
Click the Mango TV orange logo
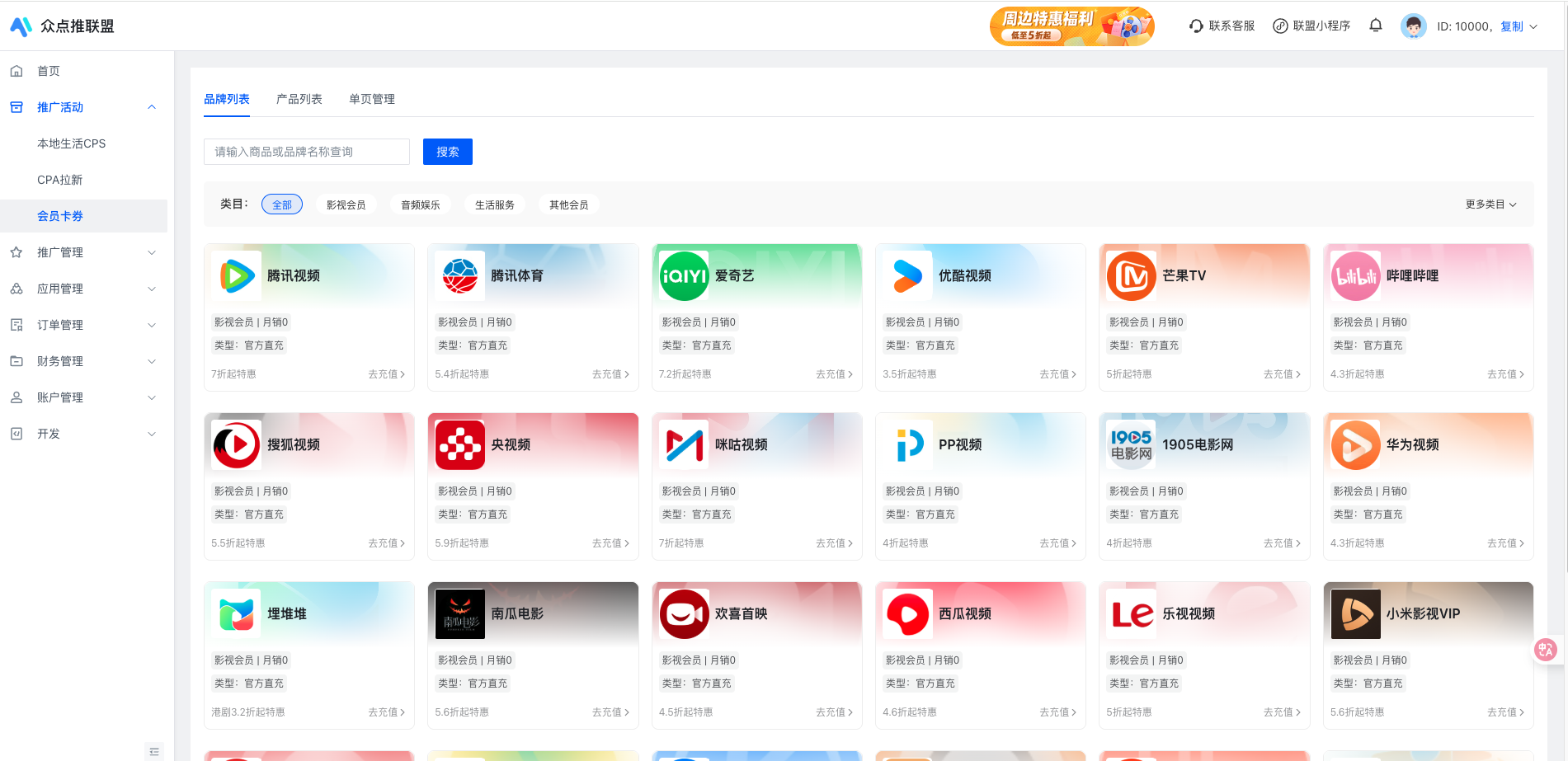coord(1131,276)
